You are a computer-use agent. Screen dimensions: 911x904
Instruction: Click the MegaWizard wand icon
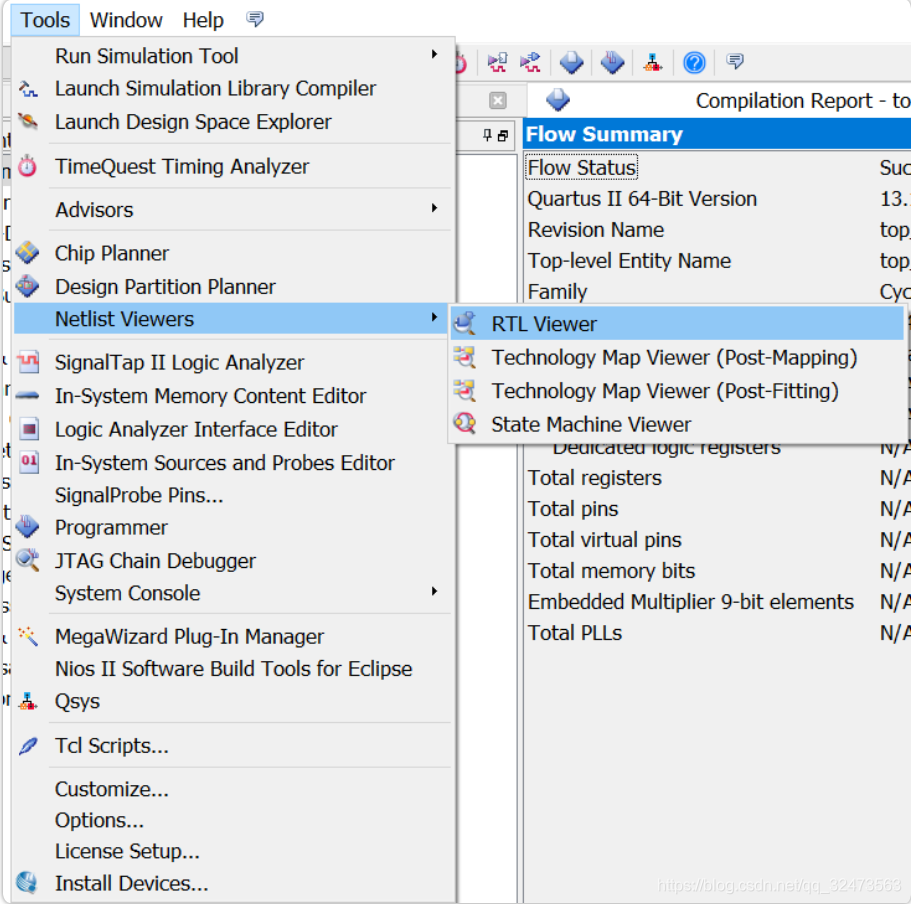click(x=28, y=636)
